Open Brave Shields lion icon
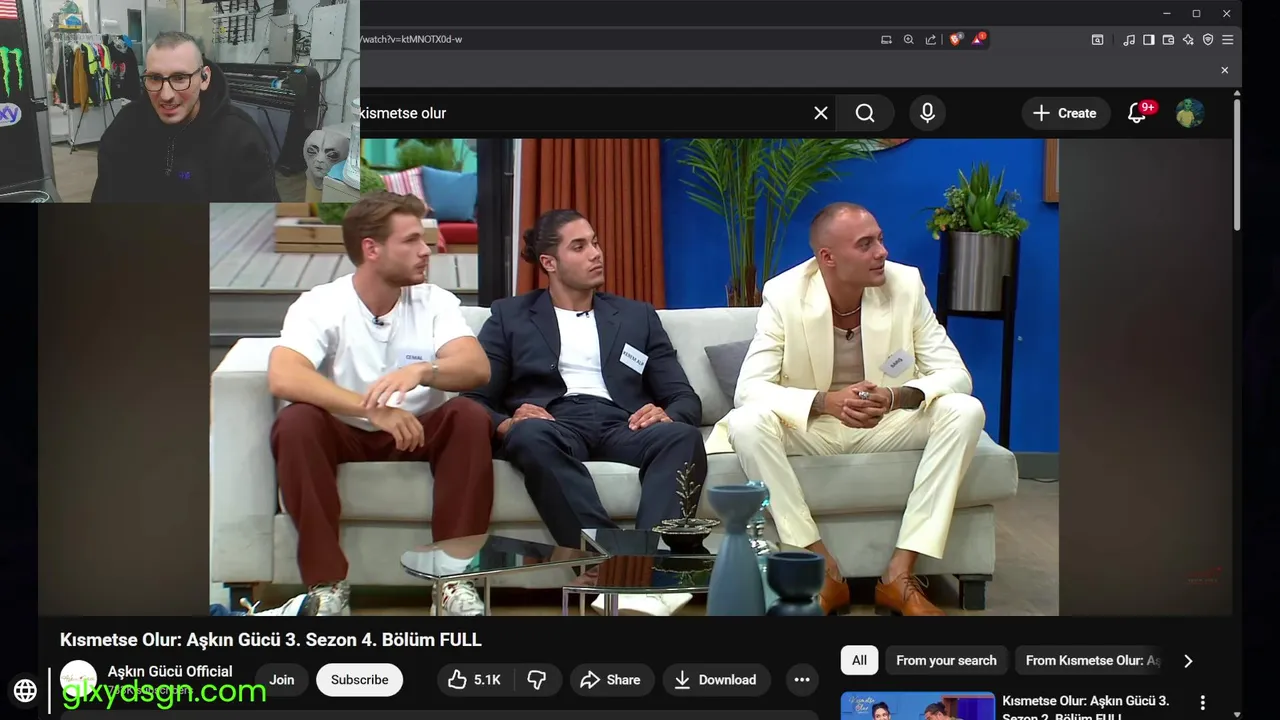Screen dimensions: 1280x720 coord(956,39)
